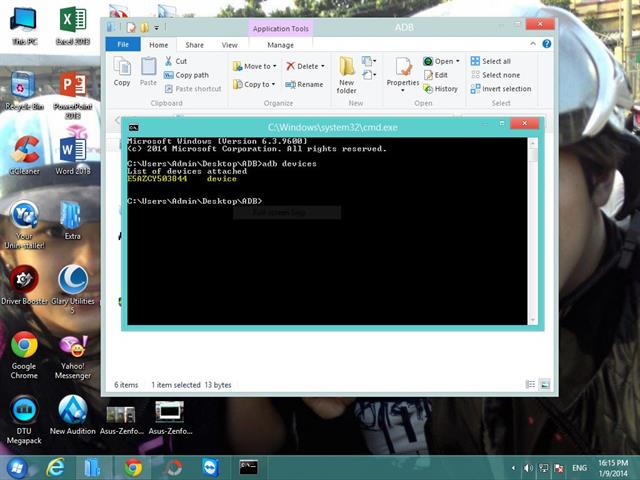Click the History icon in Open group
Screen dimensions: 640x480
429,89
